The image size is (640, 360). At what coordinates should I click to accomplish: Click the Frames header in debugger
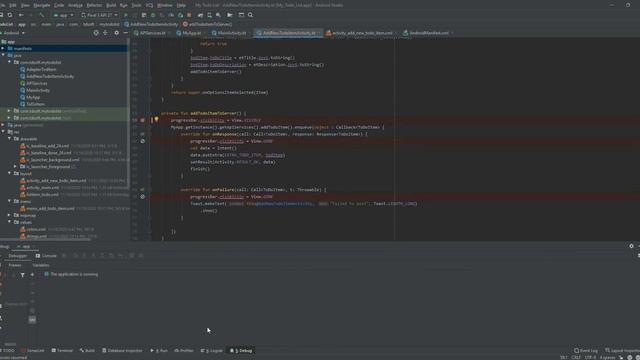(15, 265)
